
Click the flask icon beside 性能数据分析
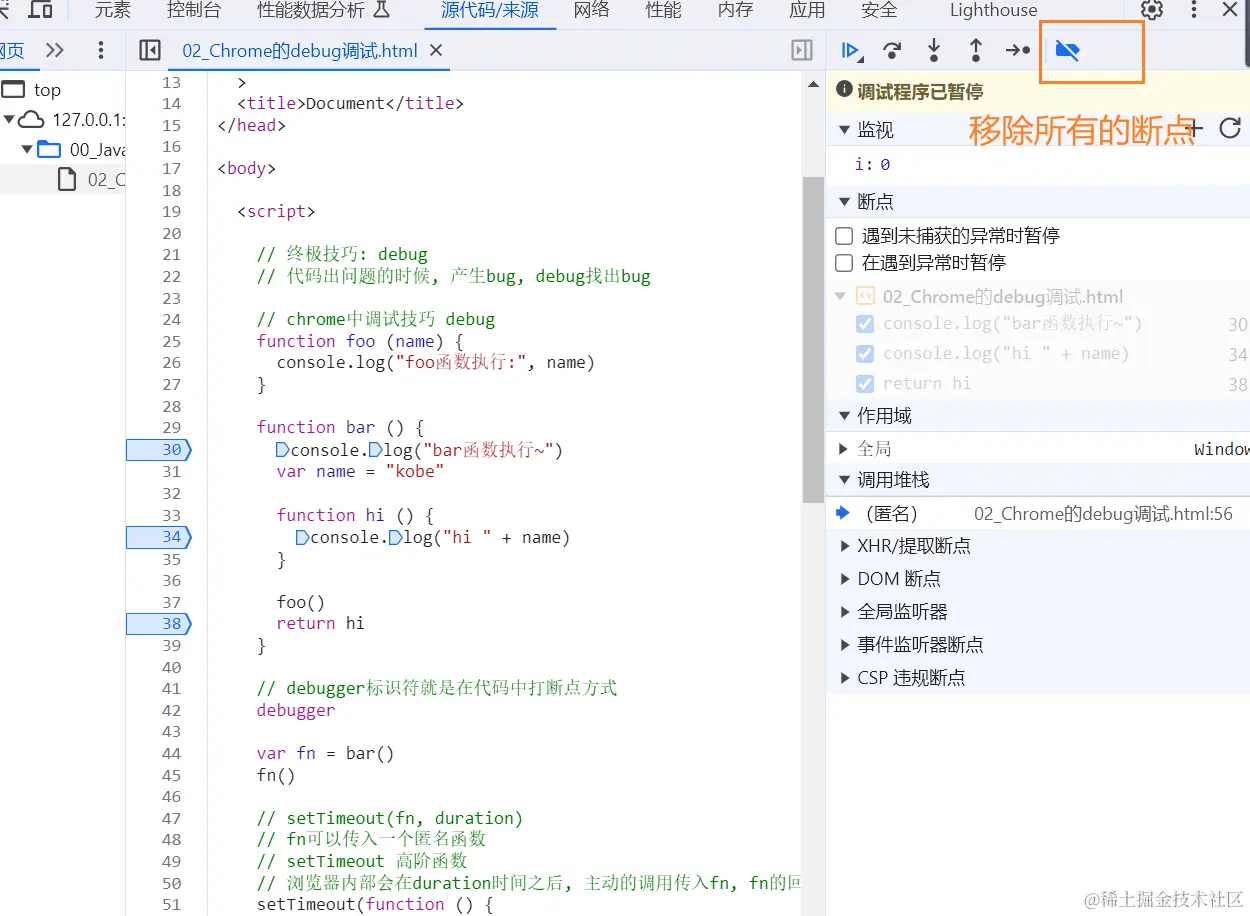[x=380, y=10]
